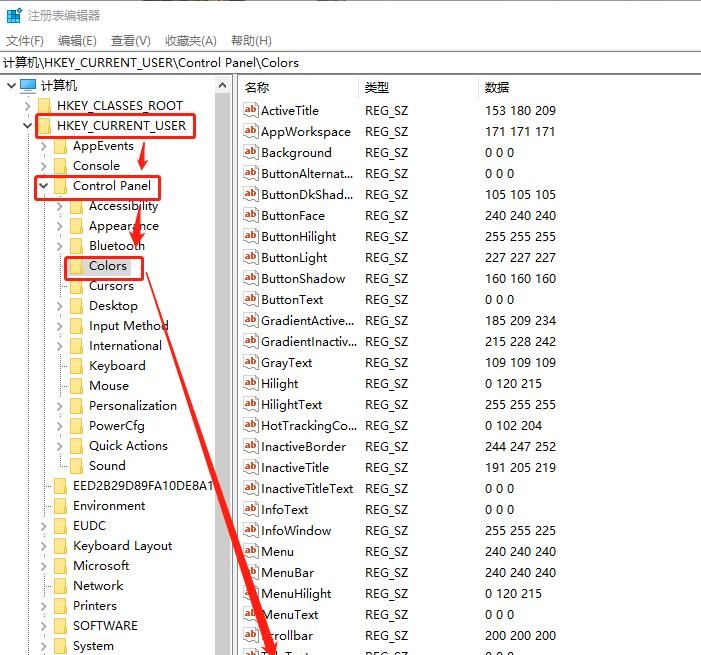This screenshot has height=655, width=701.
Task: Click the InfoText string value icon
Action: pyautogui.click(x=250, y=509)
